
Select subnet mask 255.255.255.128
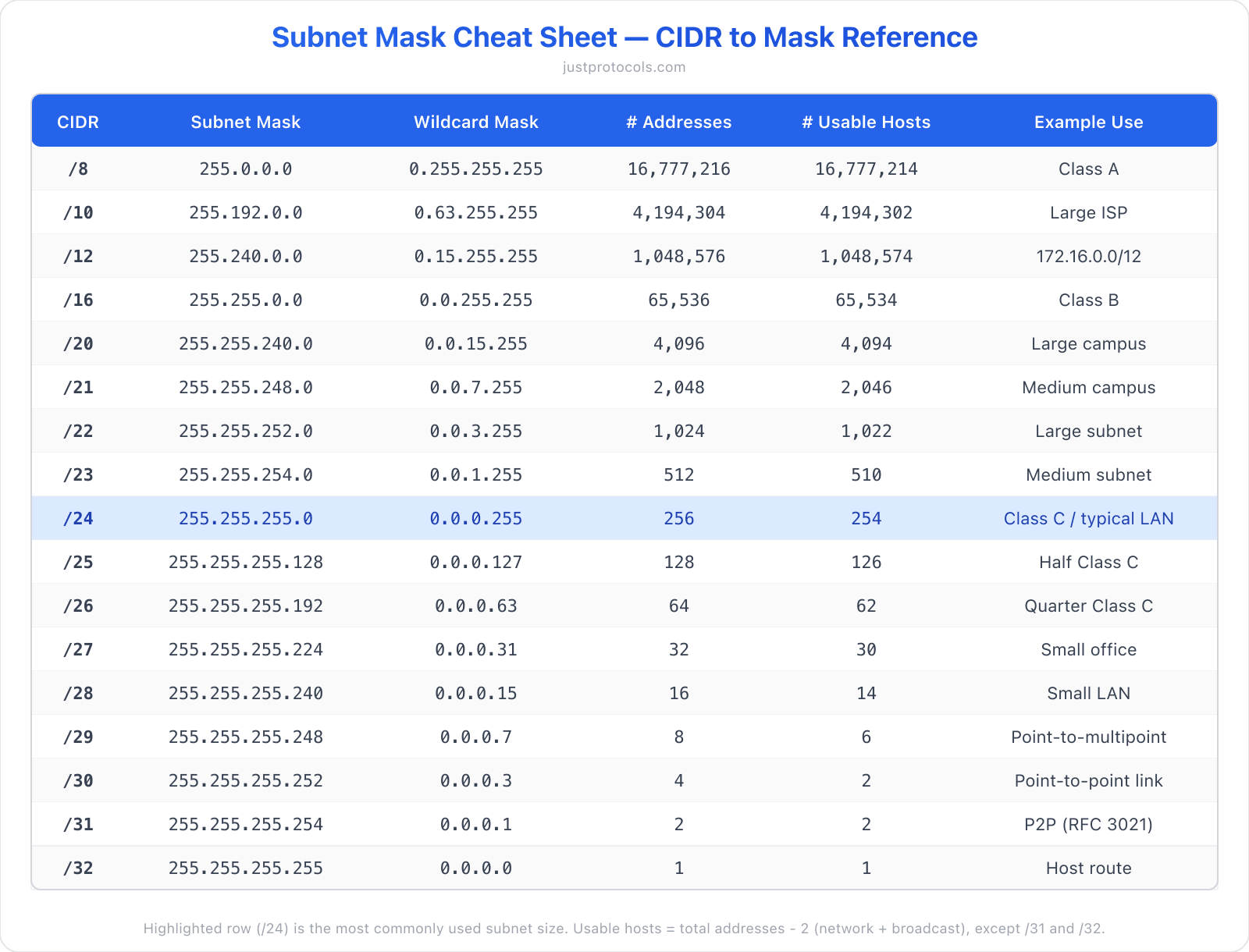click(x=245, y=562)
